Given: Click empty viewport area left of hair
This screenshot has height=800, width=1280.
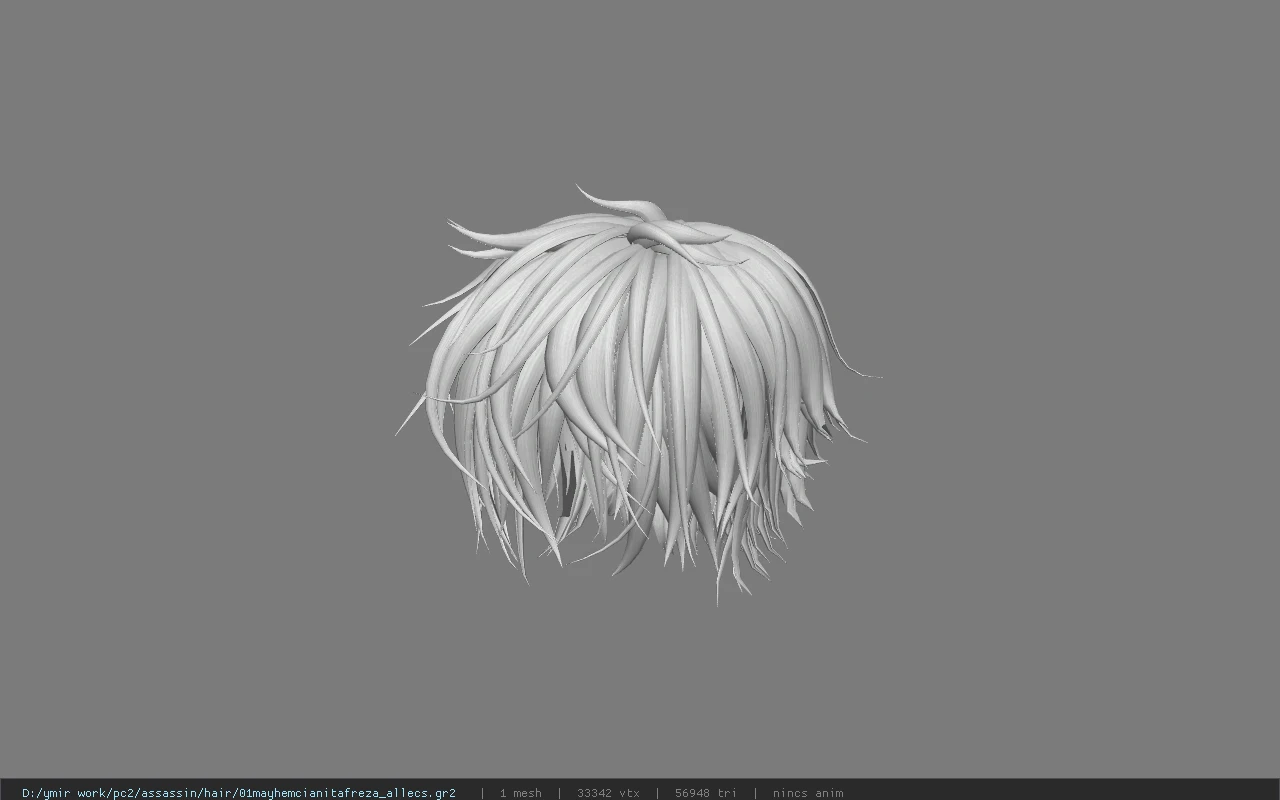Looking at the screenshot, I should point(200,400).
